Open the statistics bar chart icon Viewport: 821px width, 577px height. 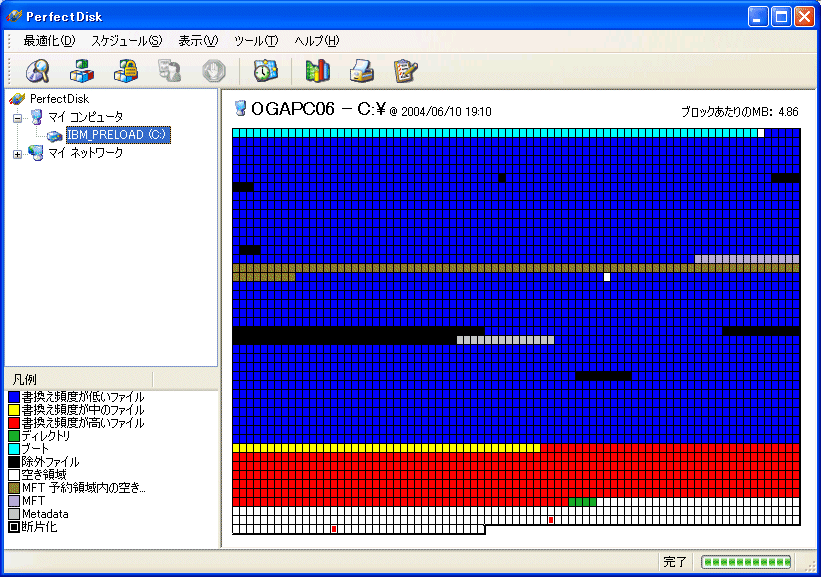(x=317, y=71)
